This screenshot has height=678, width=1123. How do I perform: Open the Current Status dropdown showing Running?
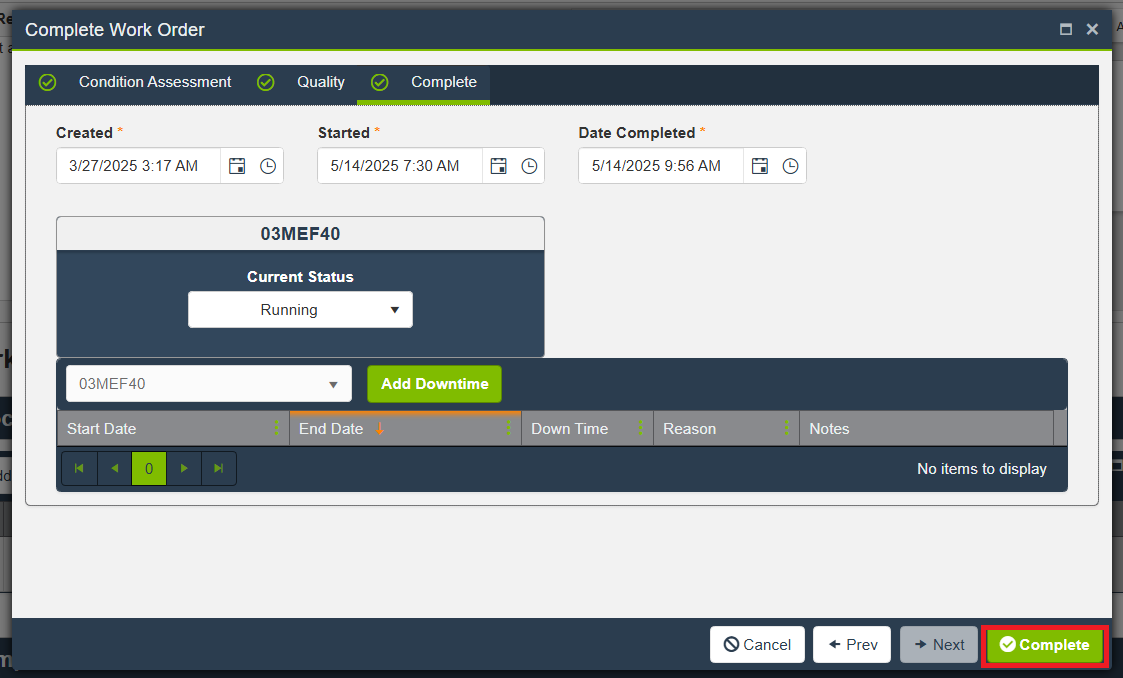(300, 309)
